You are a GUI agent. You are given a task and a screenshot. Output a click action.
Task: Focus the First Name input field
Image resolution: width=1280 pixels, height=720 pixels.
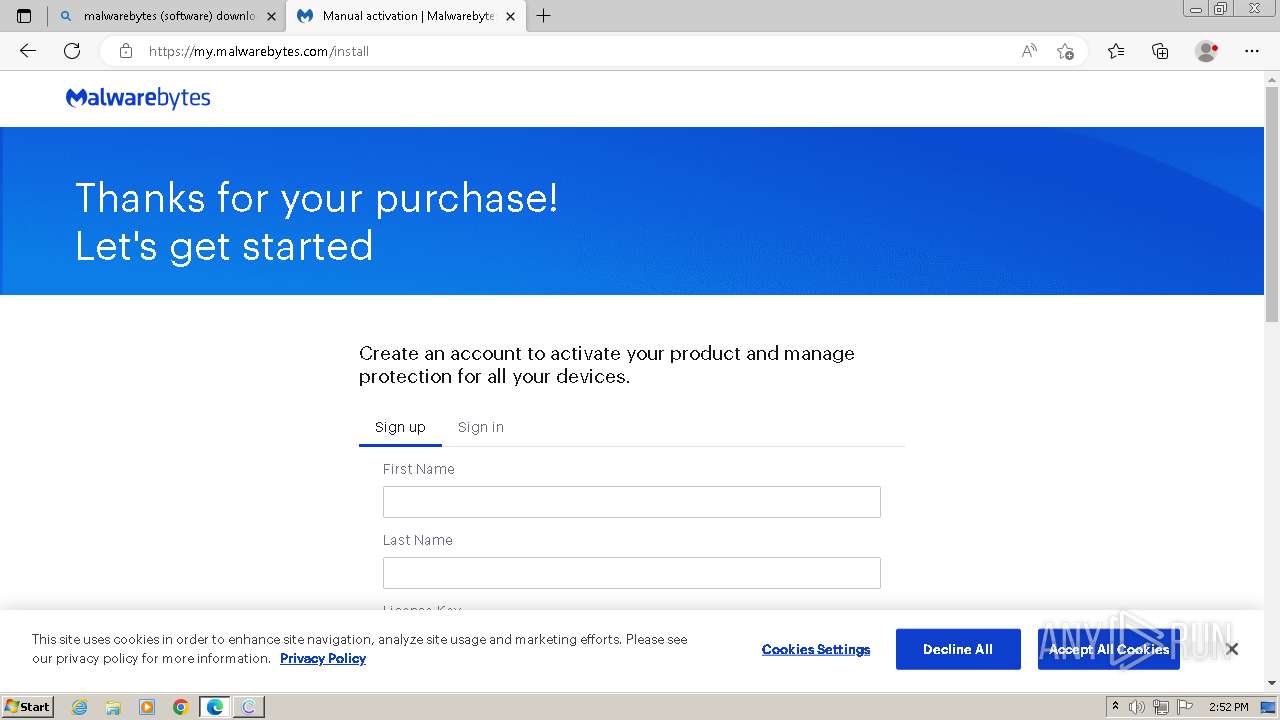[x=632, y=502]
